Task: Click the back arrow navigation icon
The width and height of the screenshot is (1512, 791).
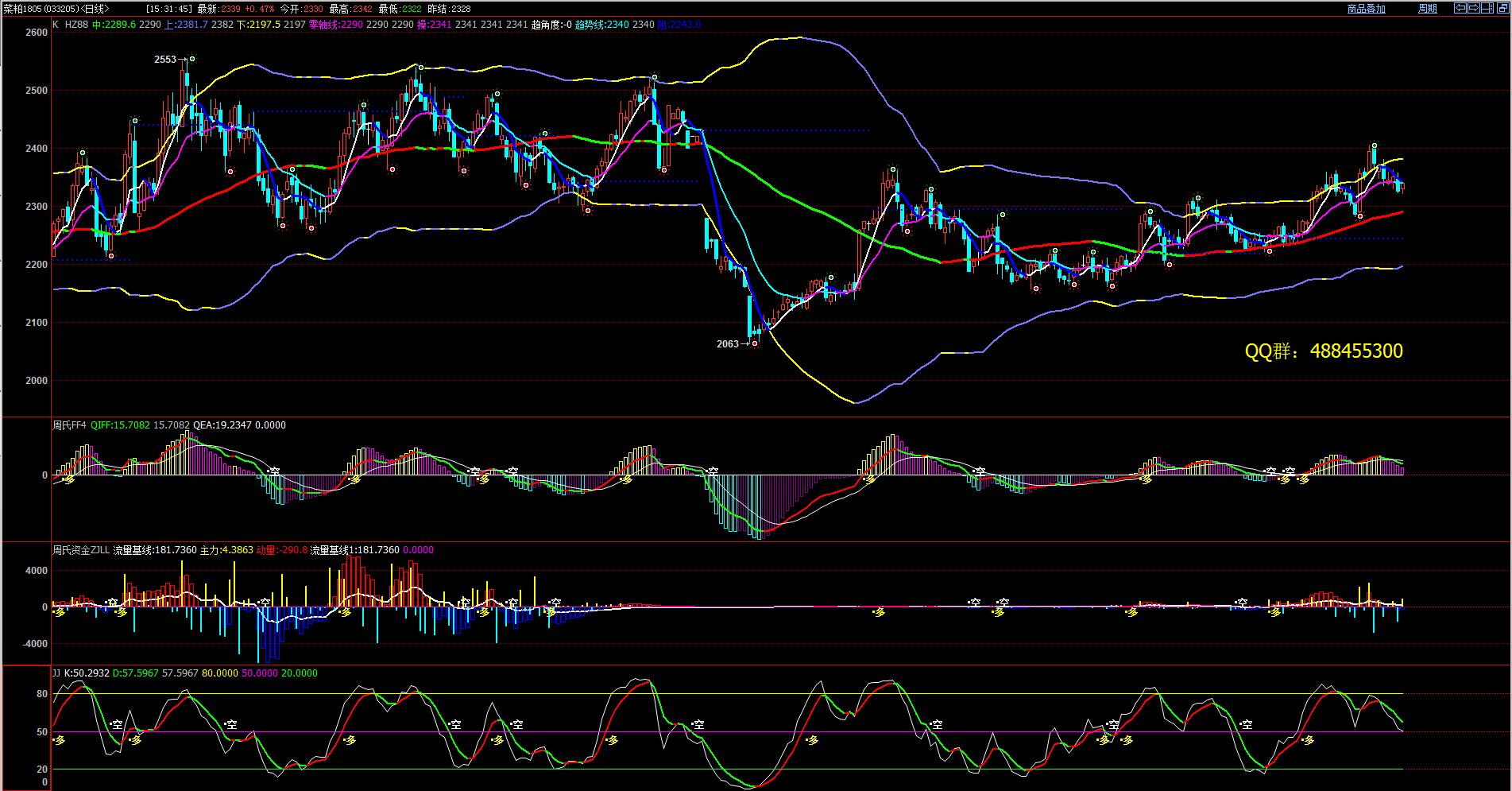Action: (1460, 8)
